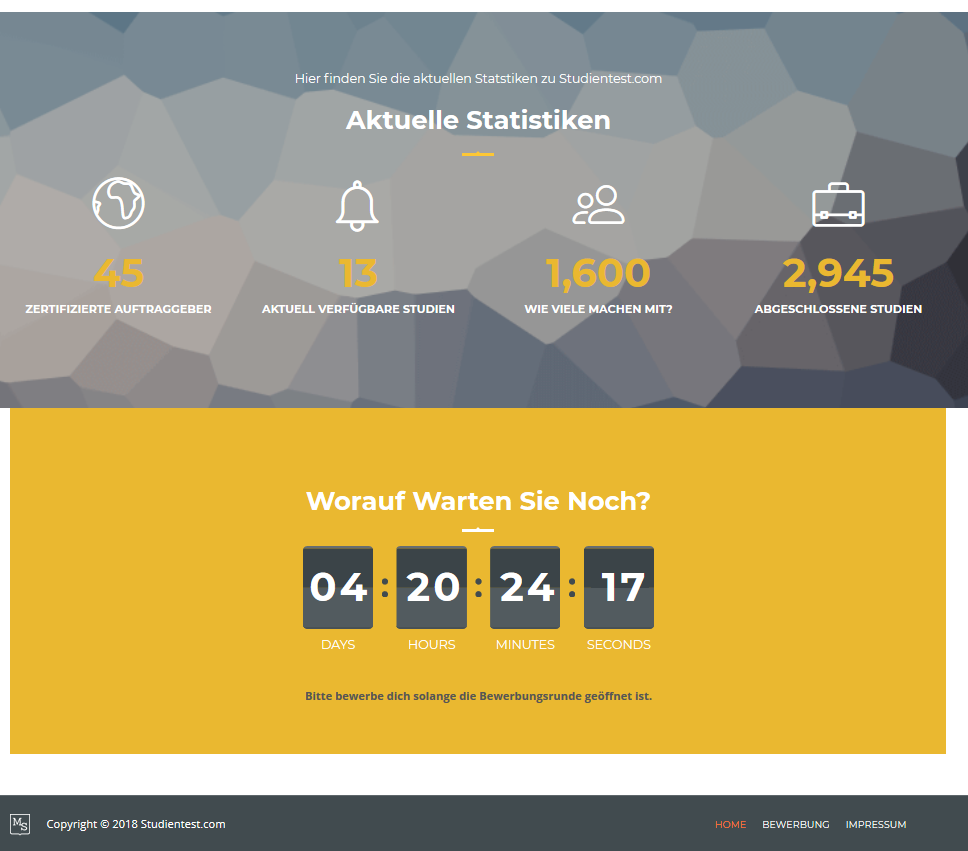The image size is (968, 851).
Task: Click the Copyright 2018 Studientest.com text
Action: [x=136, y=824]
